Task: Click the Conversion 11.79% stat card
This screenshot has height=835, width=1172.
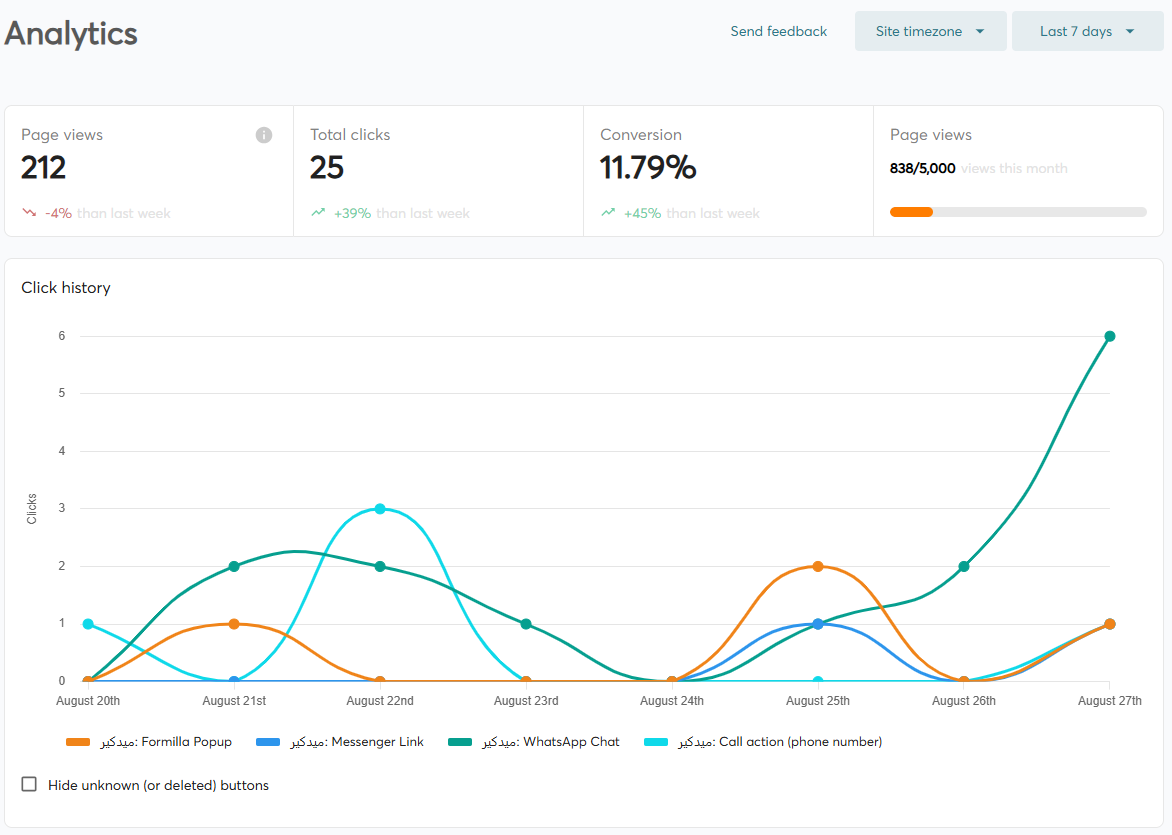Action: coord(728,170)
